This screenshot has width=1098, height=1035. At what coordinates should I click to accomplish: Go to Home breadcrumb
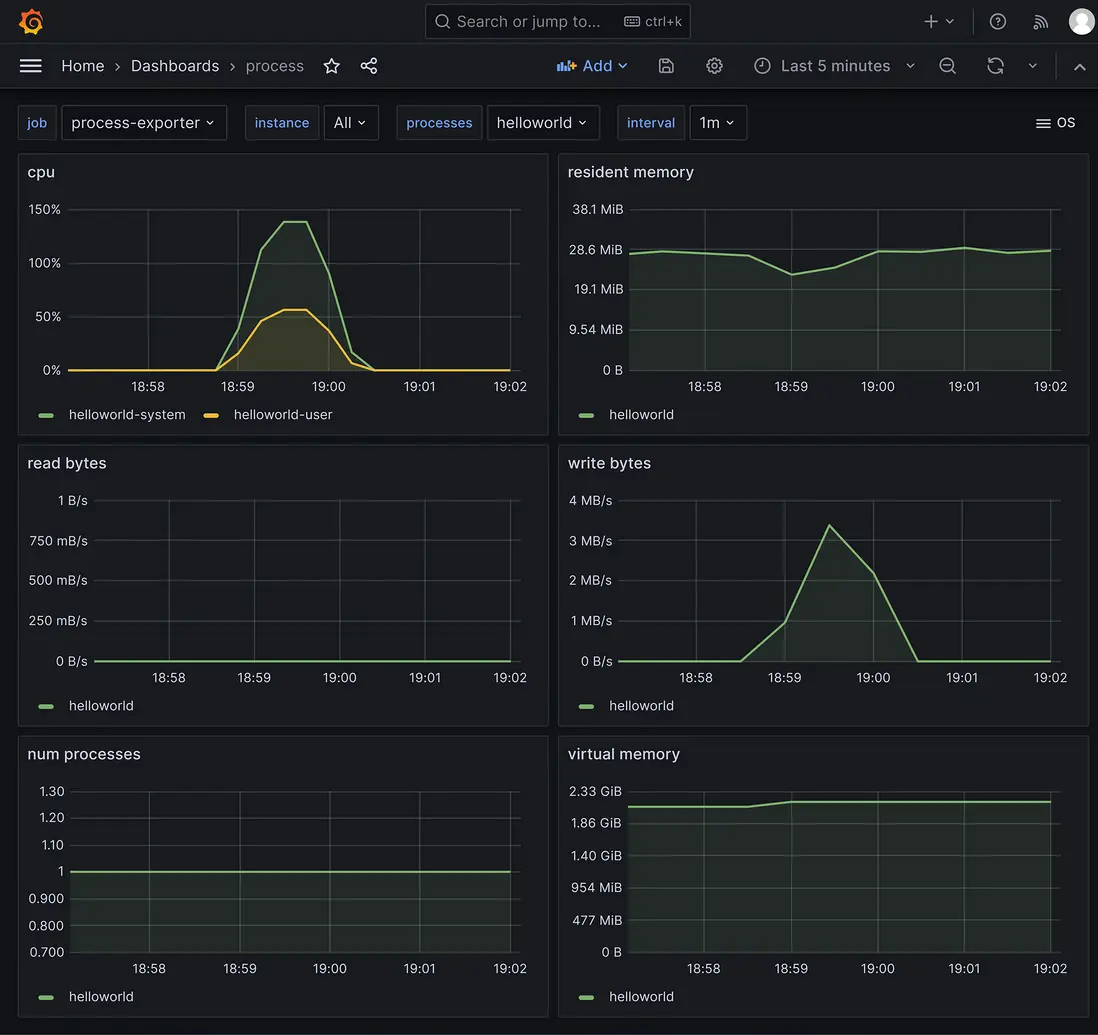[83, 66]
